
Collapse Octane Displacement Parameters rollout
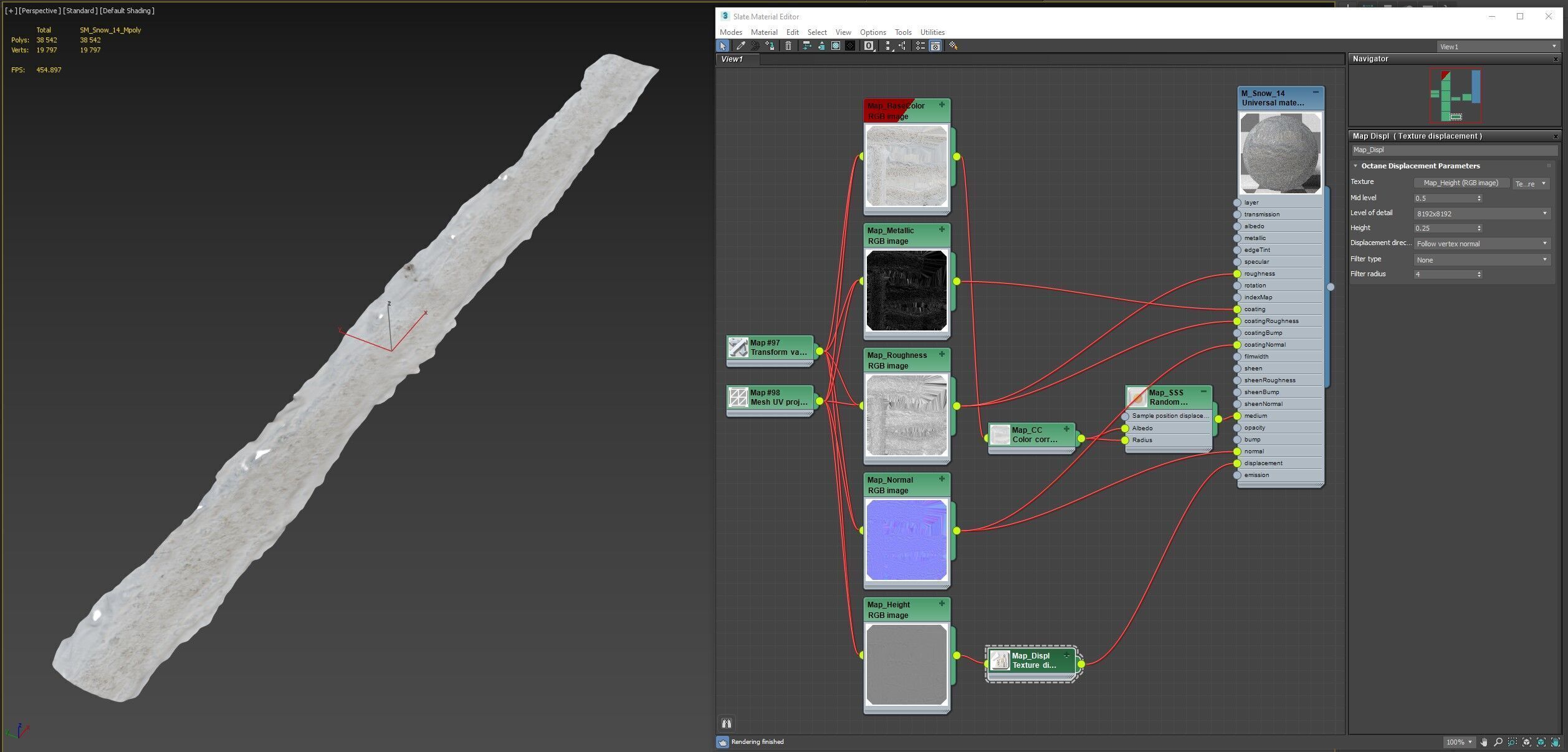click(x=1355, y=166)
